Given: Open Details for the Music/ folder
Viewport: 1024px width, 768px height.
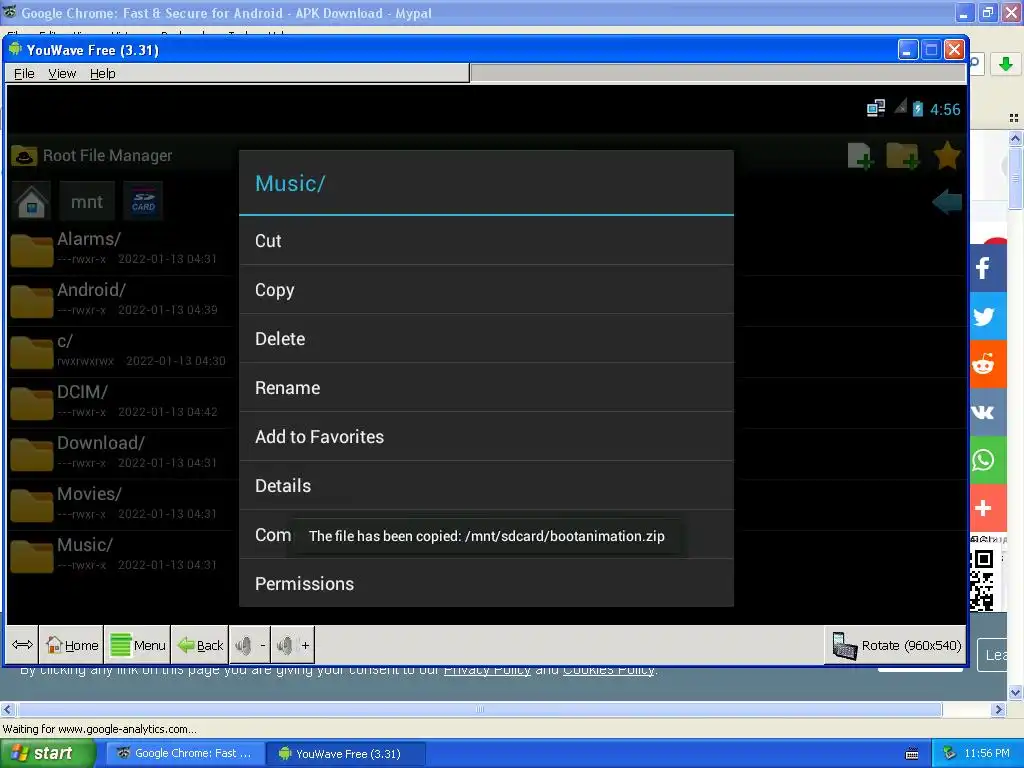Looking at the screenshot, I should click(x=486, y=485).
